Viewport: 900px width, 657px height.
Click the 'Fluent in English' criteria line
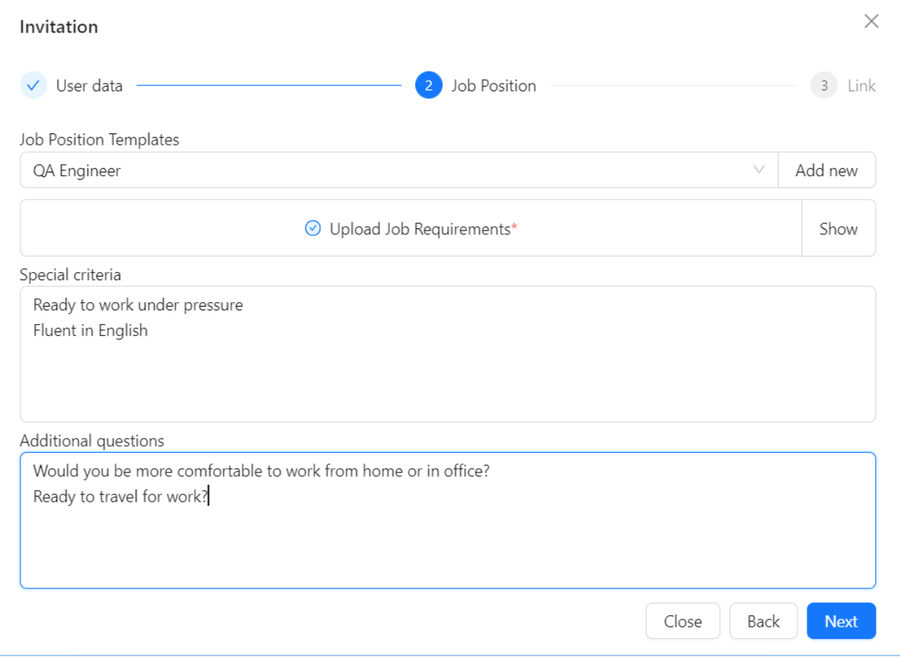(x=90, y=331)
